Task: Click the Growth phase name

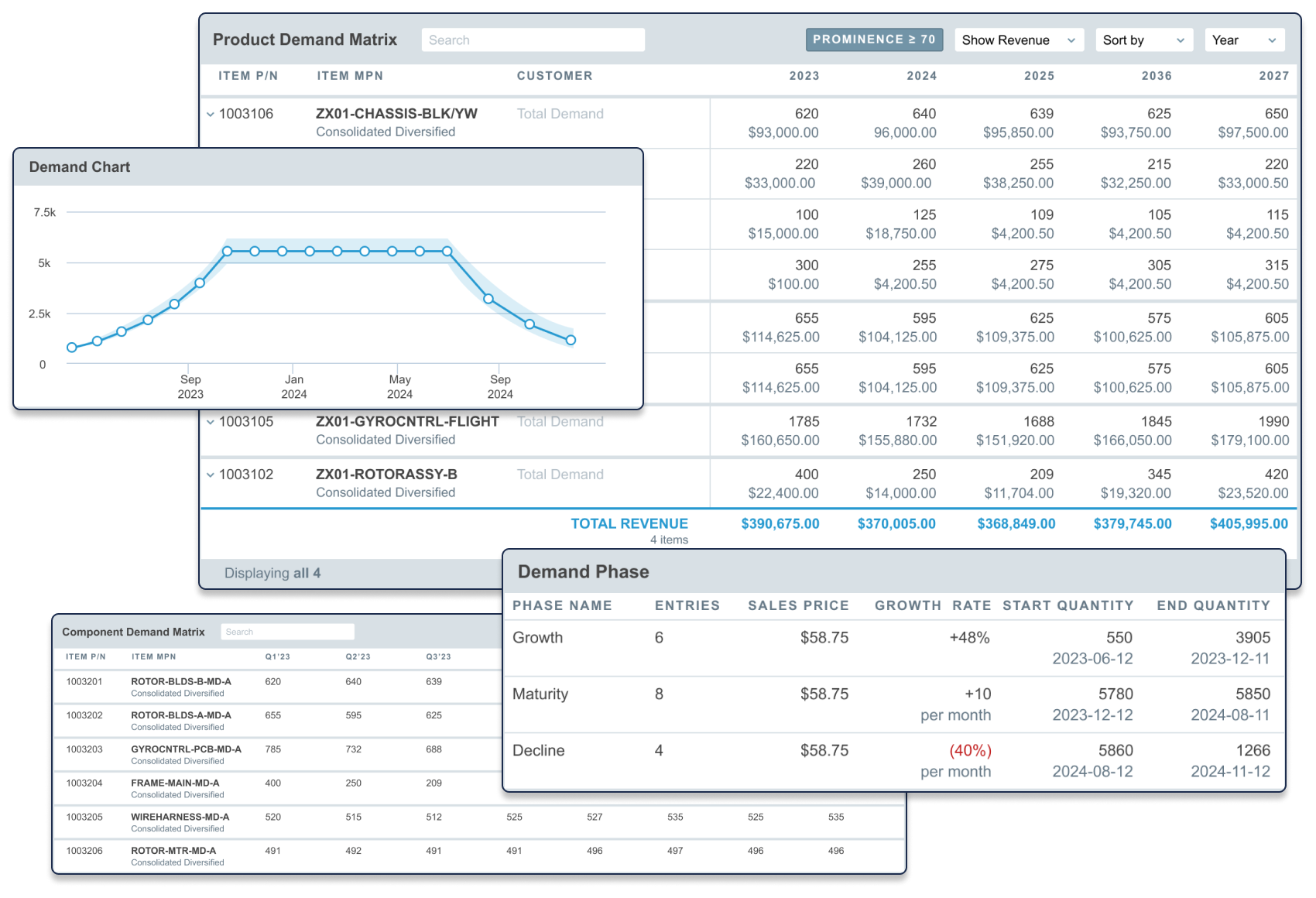Action: pos(537,638)
